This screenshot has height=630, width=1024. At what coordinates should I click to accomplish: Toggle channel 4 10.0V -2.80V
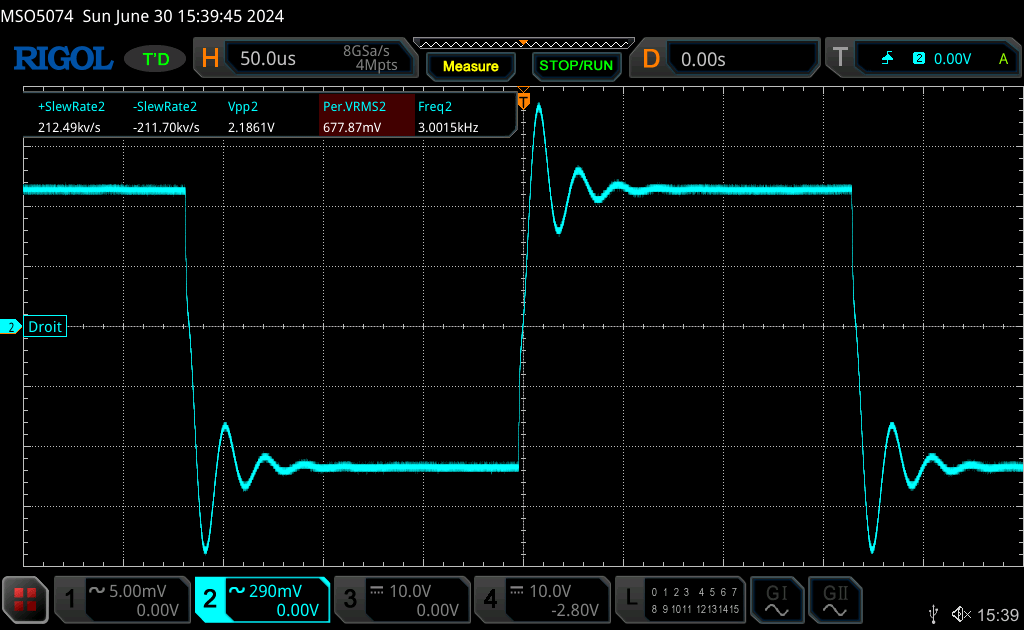pos(541,600)
